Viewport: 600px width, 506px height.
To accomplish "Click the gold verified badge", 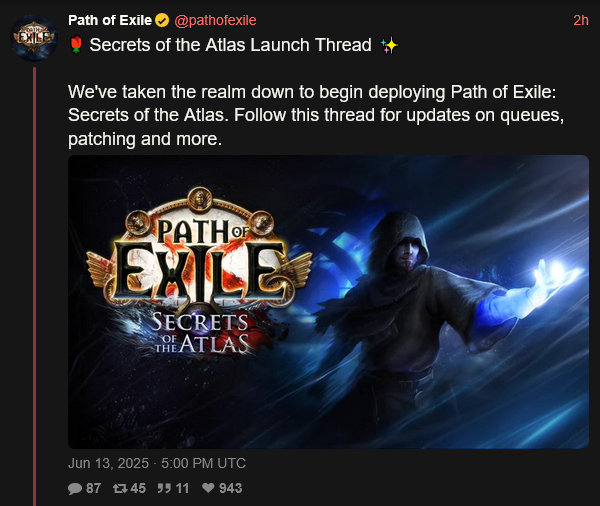I will (x=162, y=20).
